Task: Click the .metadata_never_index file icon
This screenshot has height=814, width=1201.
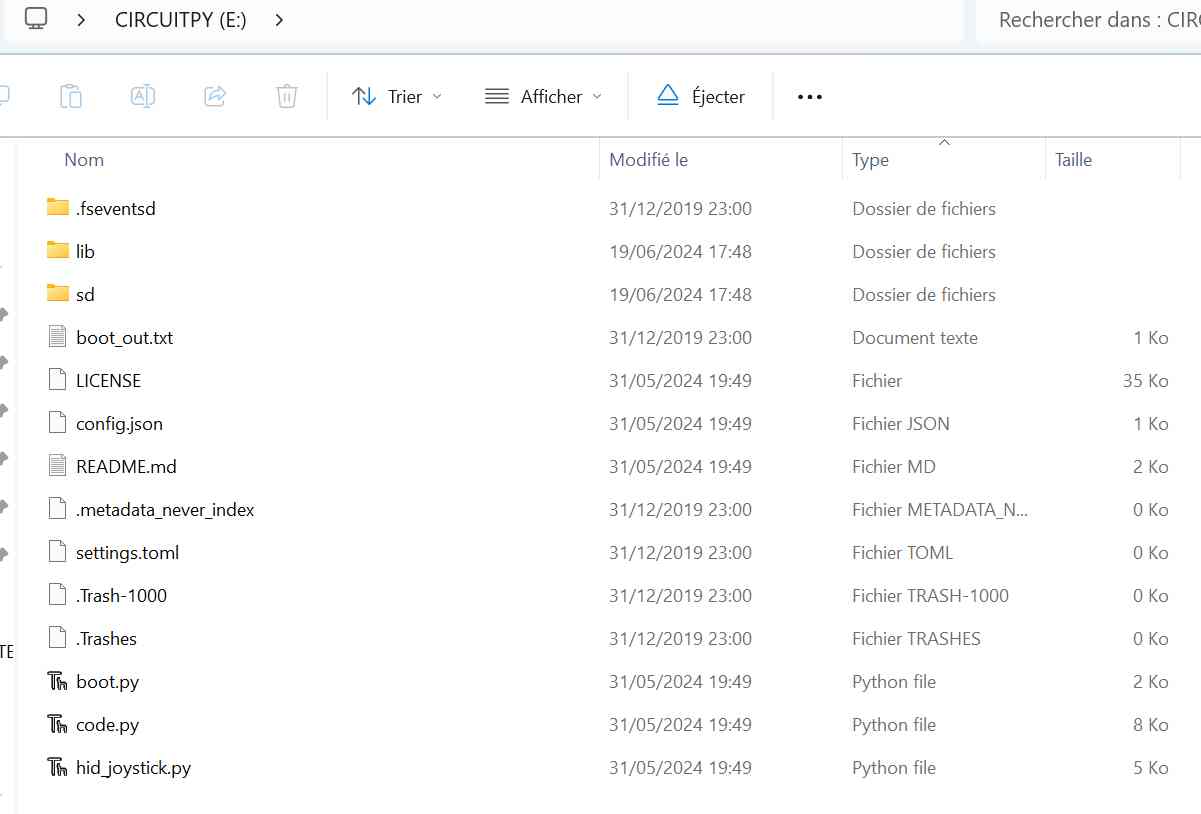Action: point(58,509)
